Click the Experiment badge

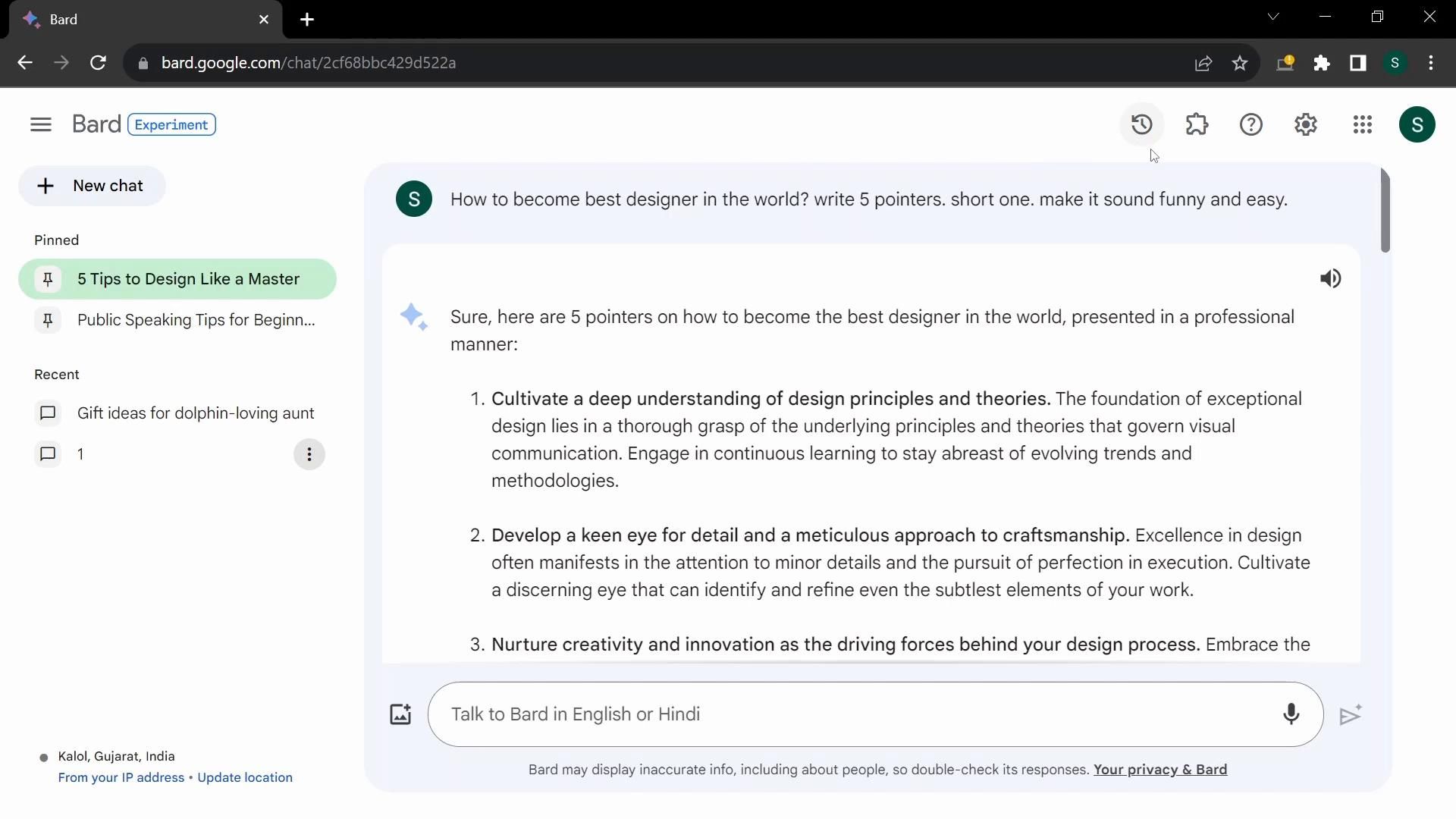pos(171,124)
